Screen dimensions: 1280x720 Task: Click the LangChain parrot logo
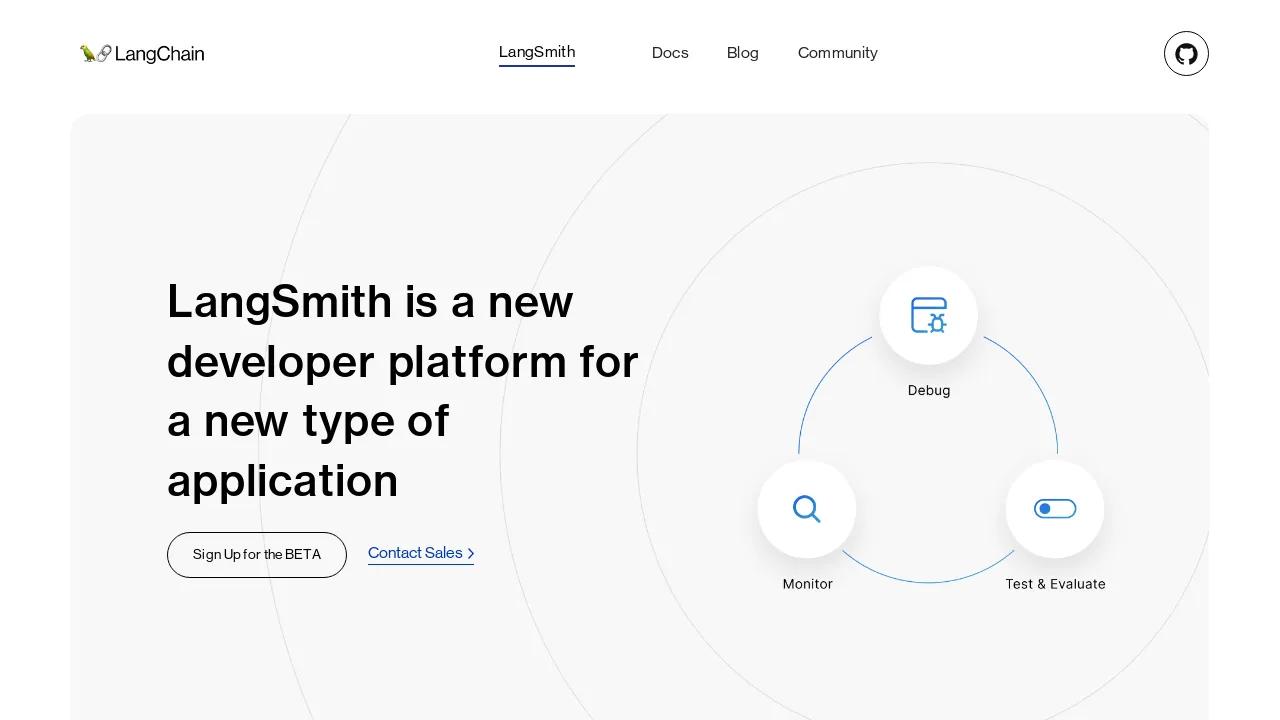[142, 54]
